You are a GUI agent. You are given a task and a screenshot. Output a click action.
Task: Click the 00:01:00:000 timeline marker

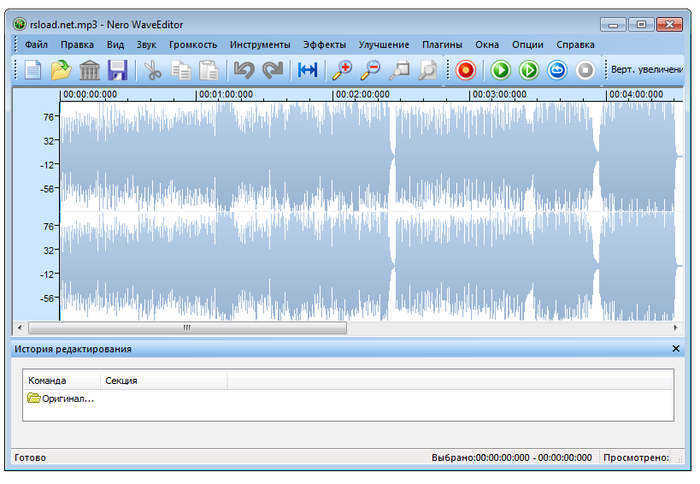coord(226,94)
